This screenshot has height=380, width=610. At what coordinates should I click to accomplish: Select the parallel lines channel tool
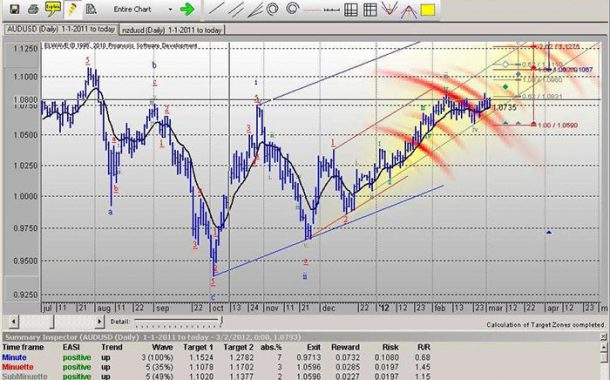click(x=236, y=9)
